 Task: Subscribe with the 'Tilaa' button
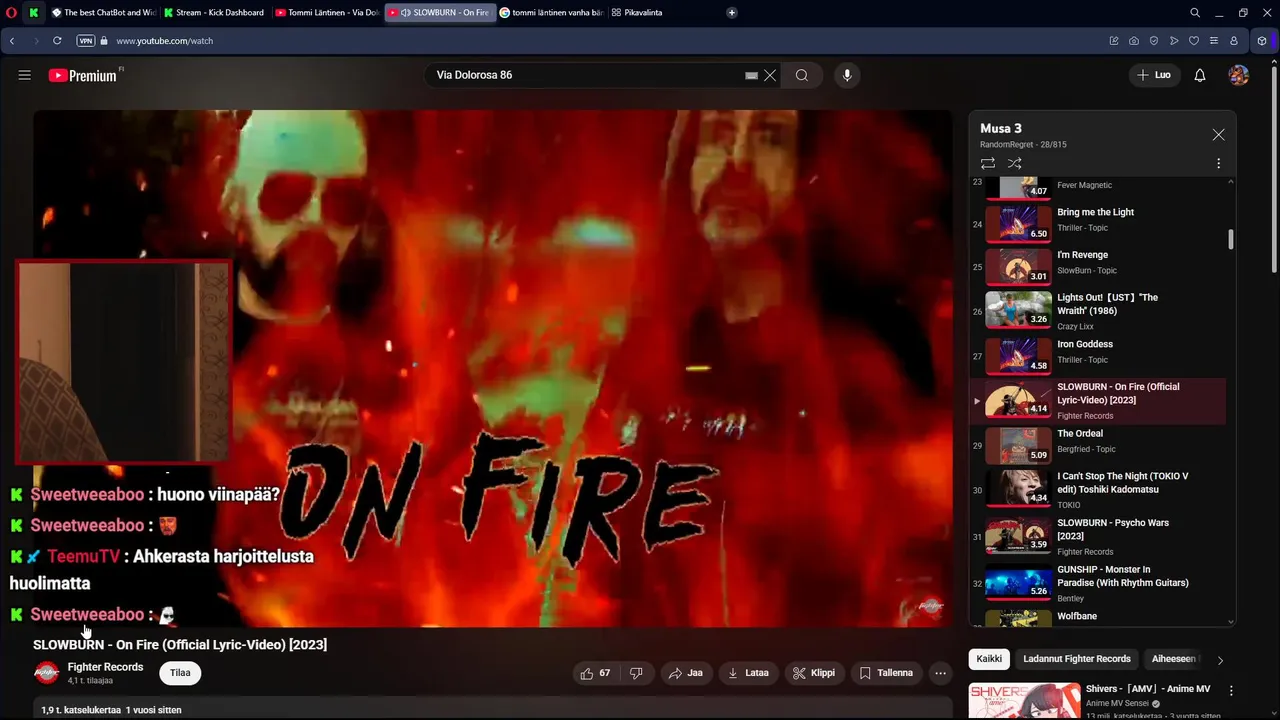180,673
